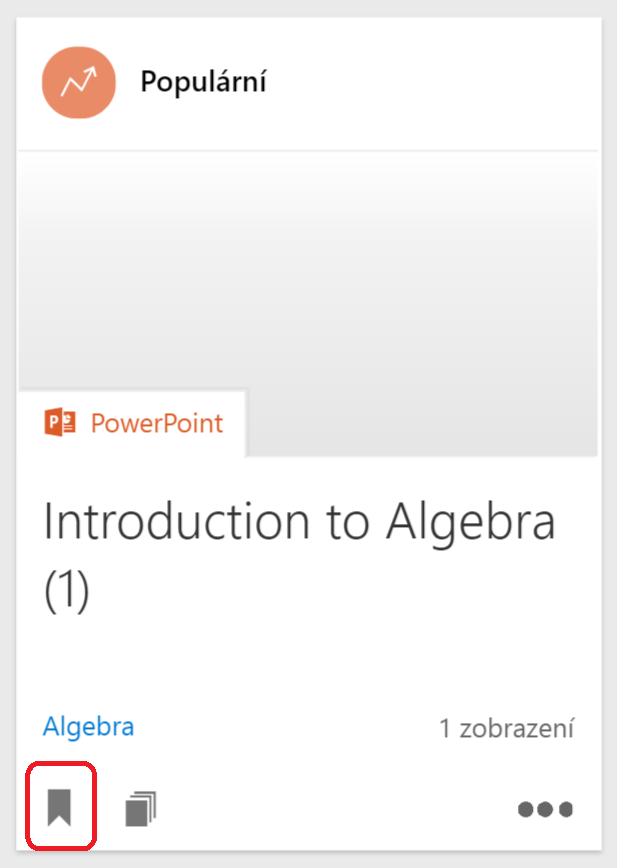Click the PowerPoint tab on the preview
Viewport: 617px width, 868px height.
coord(133,423)
